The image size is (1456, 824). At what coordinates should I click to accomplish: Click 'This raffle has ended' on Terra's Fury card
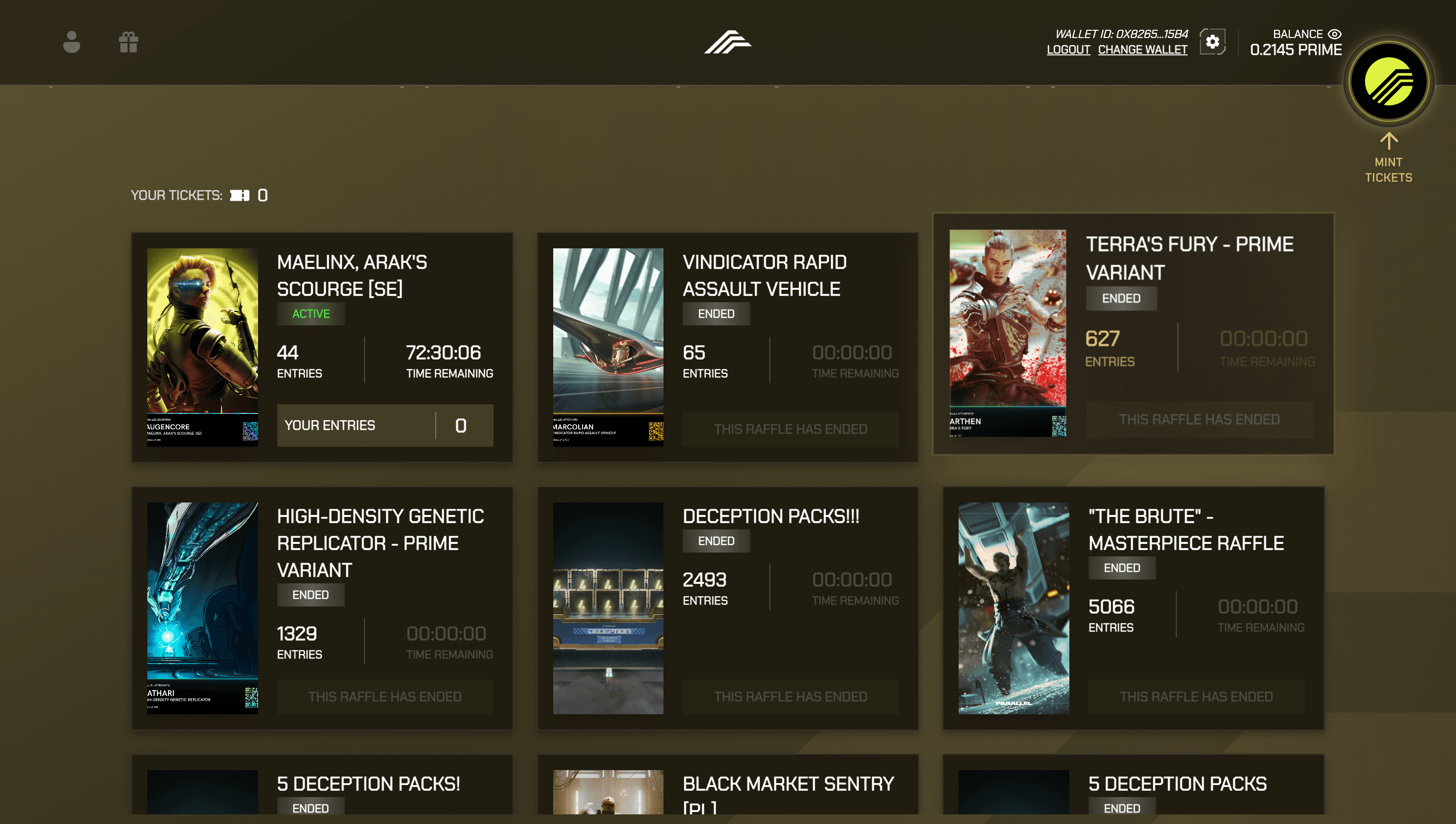click(x=1199, y=419)
